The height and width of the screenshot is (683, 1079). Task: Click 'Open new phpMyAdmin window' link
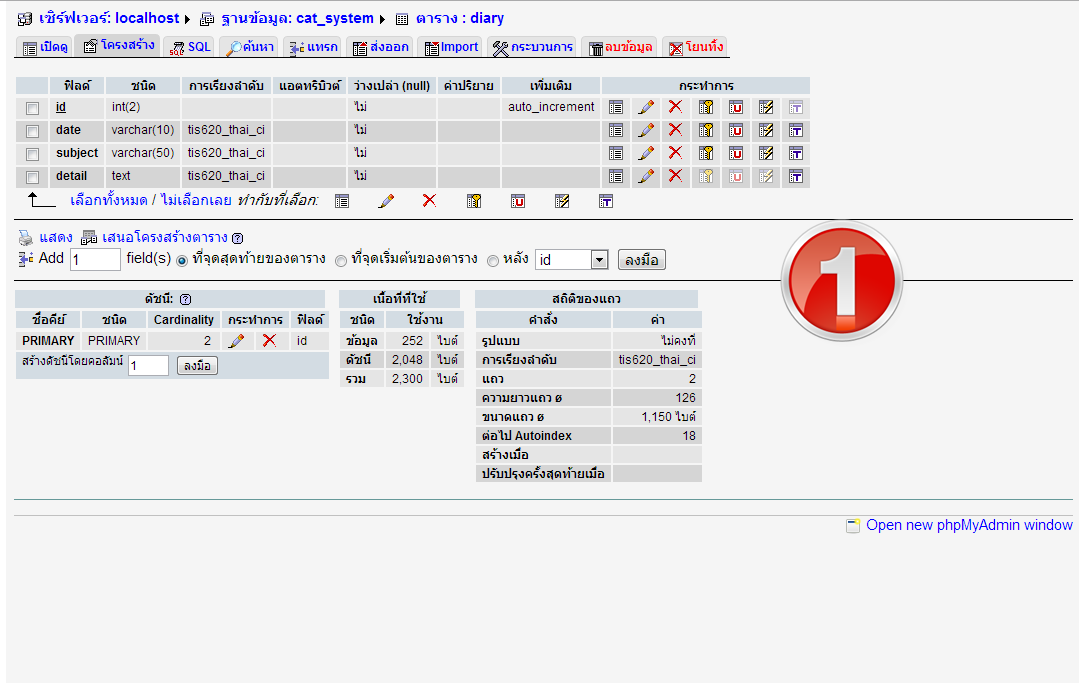[x=968, y=525]
